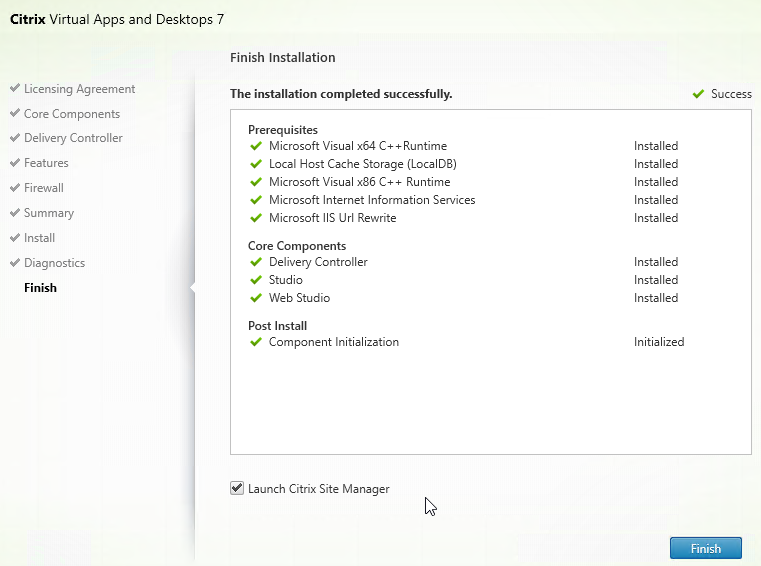Click 'Component Initialization' text
This screenshot has width=761, height=566.
[x=334, y=342]
